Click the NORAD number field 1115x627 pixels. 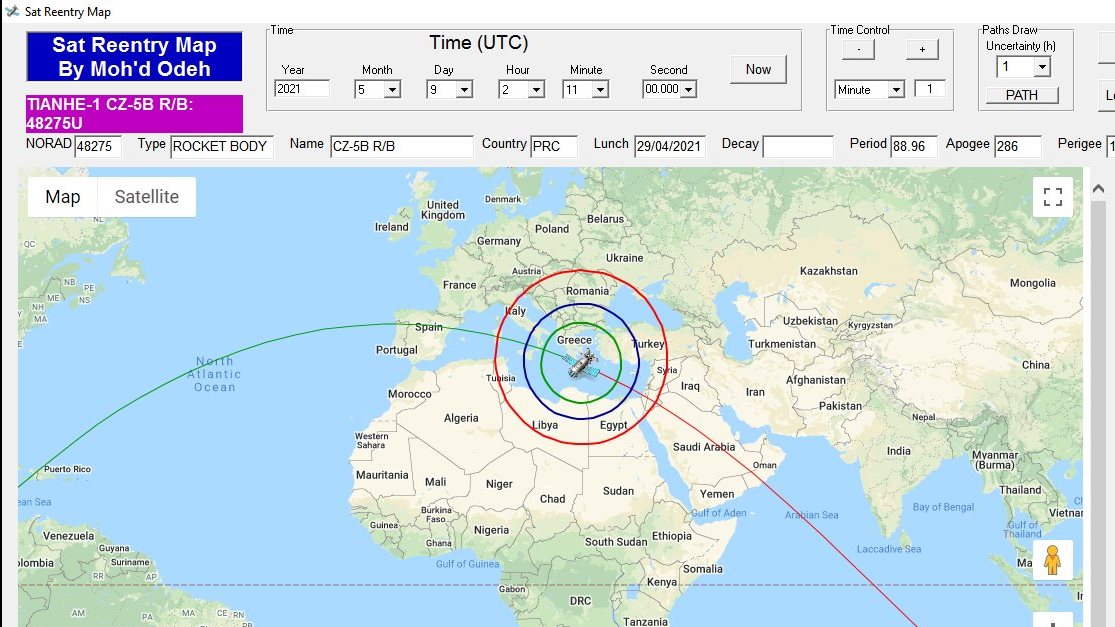point(98,147)
